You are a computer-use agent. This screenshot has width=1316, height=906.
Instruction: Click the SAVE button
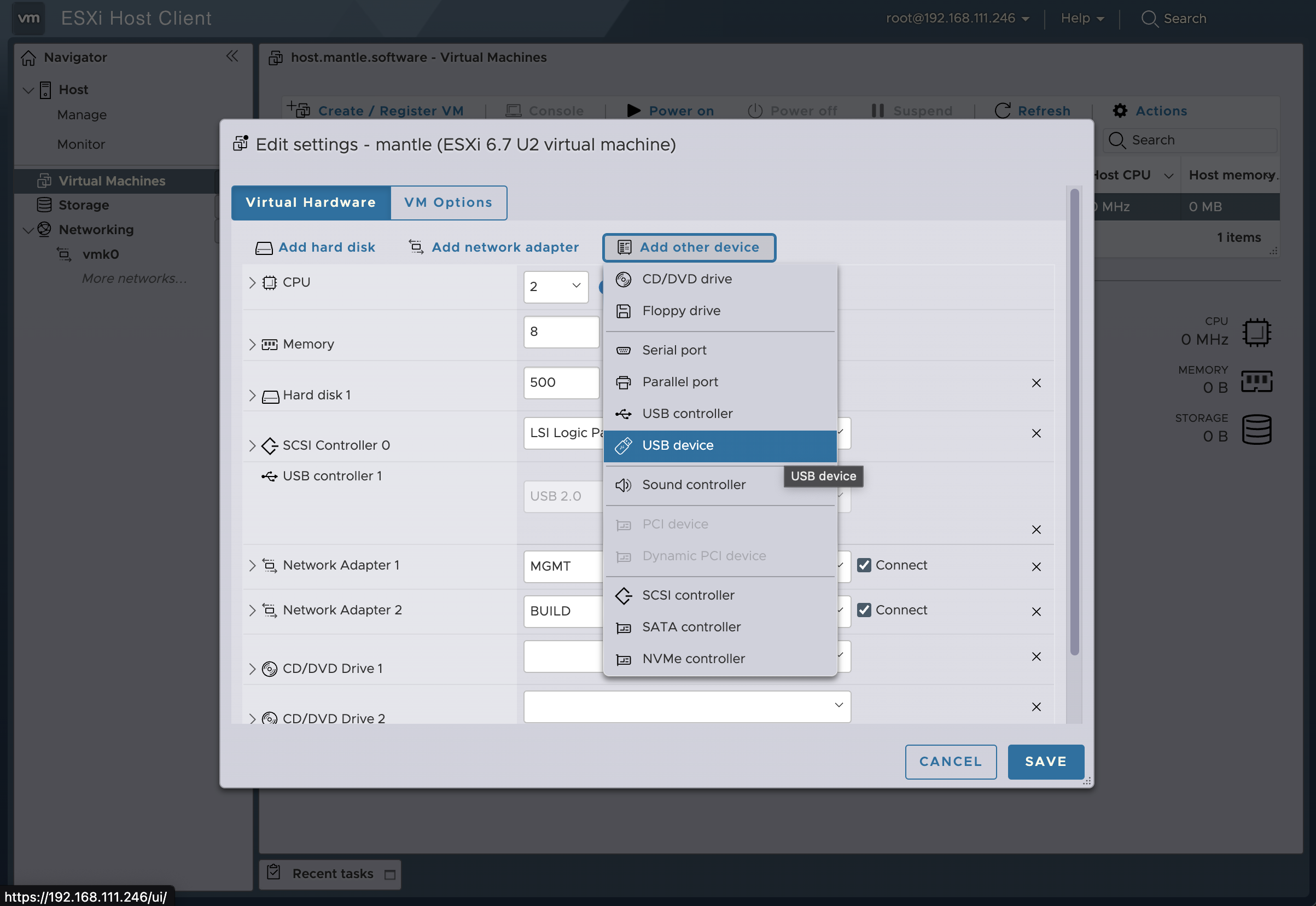pos(1045,762)
